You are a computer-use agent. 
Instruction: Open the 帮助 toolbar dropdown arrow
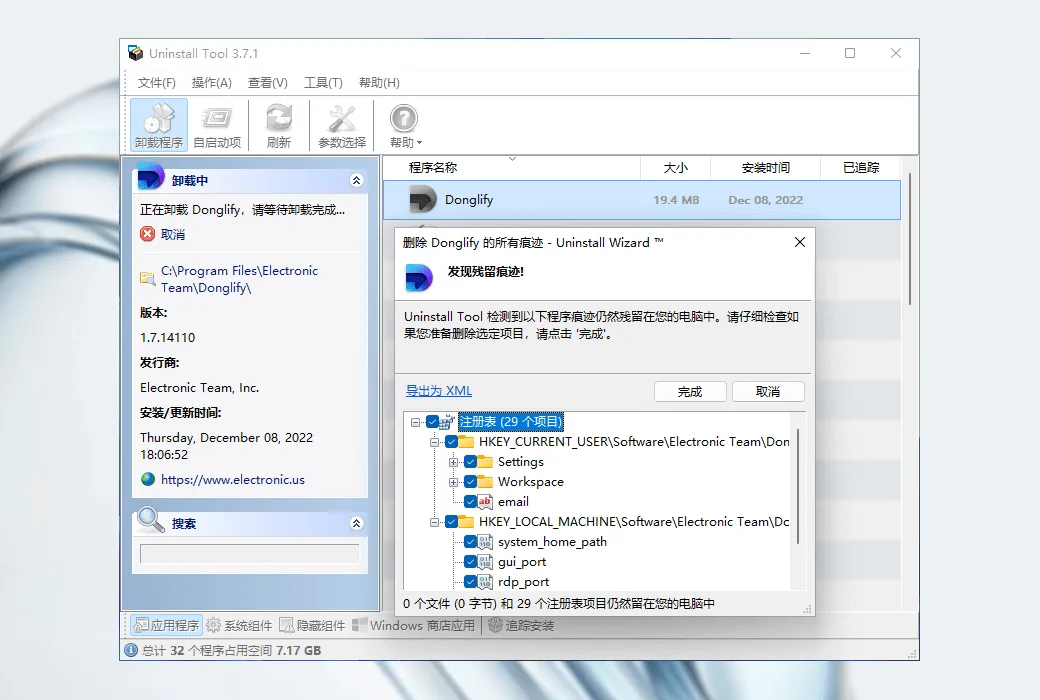pos(419,143)
